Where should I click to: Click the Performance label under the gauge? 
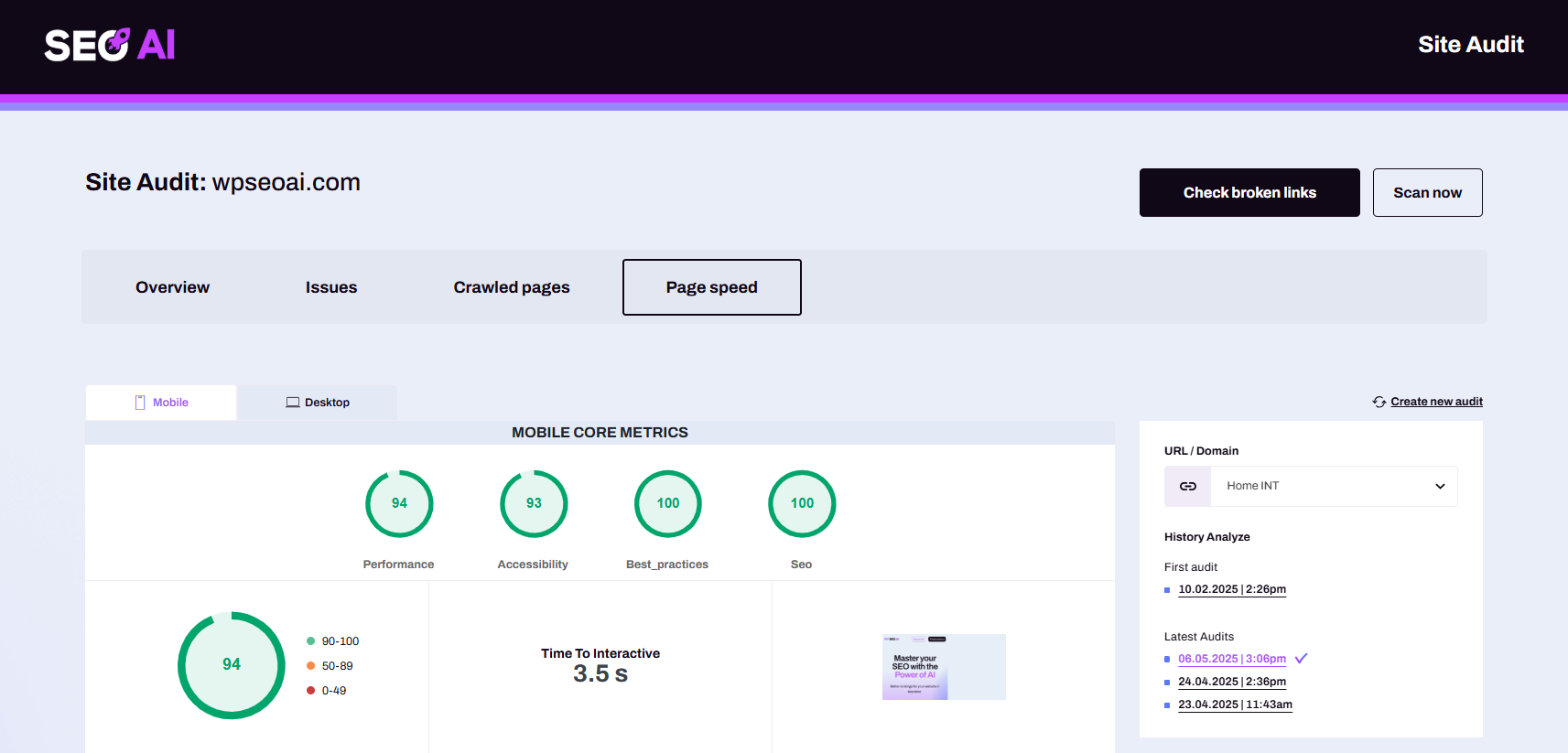pos(398,565)
